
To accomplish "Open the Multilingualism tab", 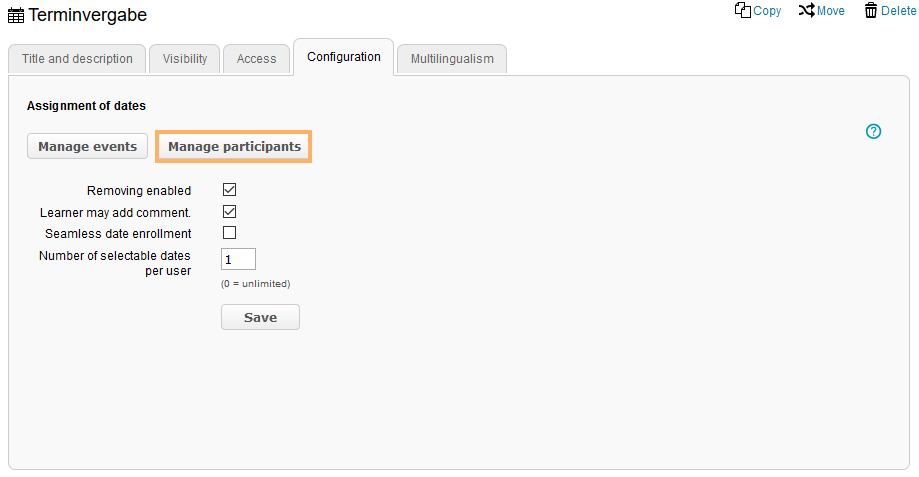I will (x=452, y=59).
